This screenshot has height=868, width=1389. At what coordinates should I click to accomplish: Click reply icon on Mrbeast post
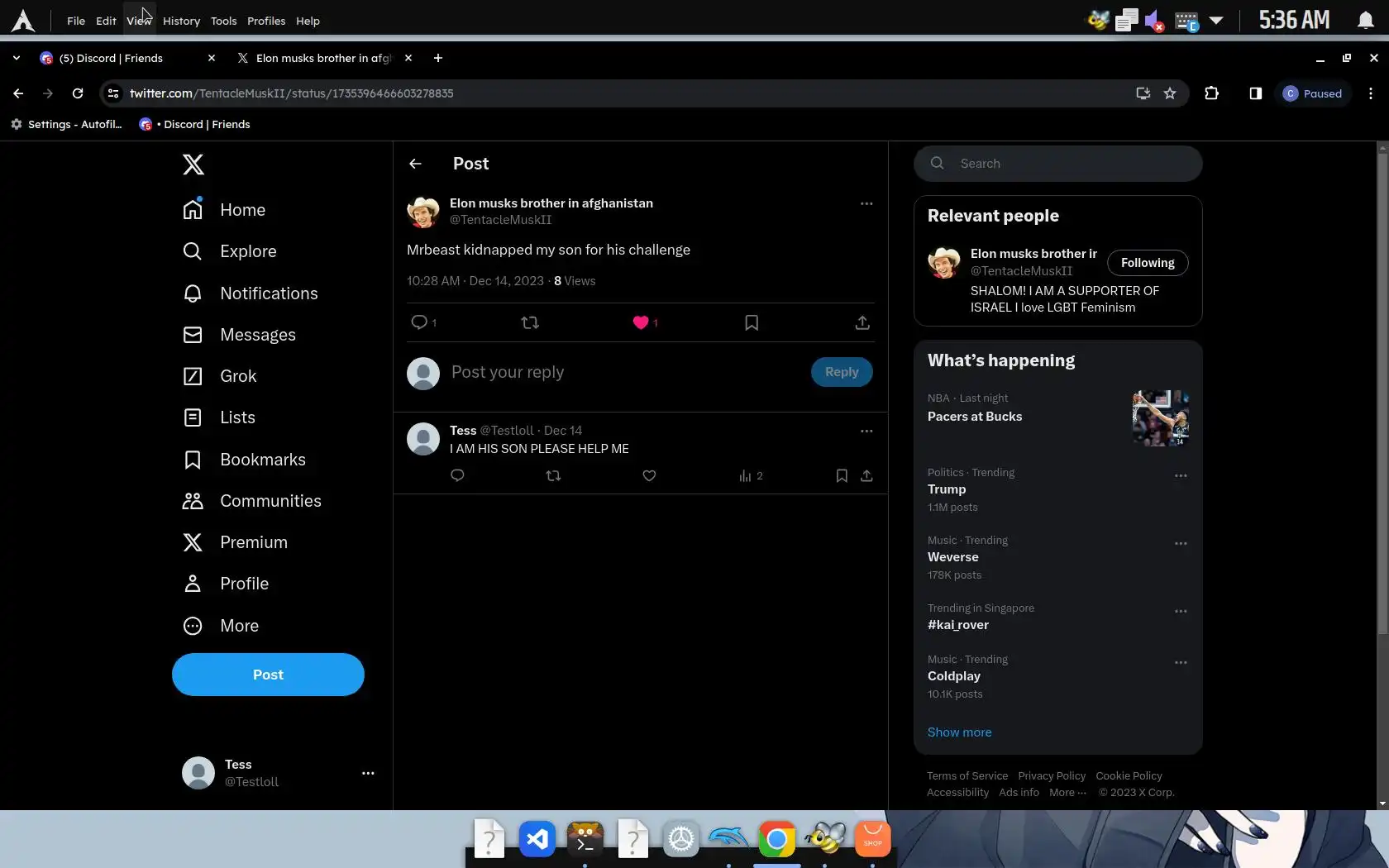[x=419, y=322]
